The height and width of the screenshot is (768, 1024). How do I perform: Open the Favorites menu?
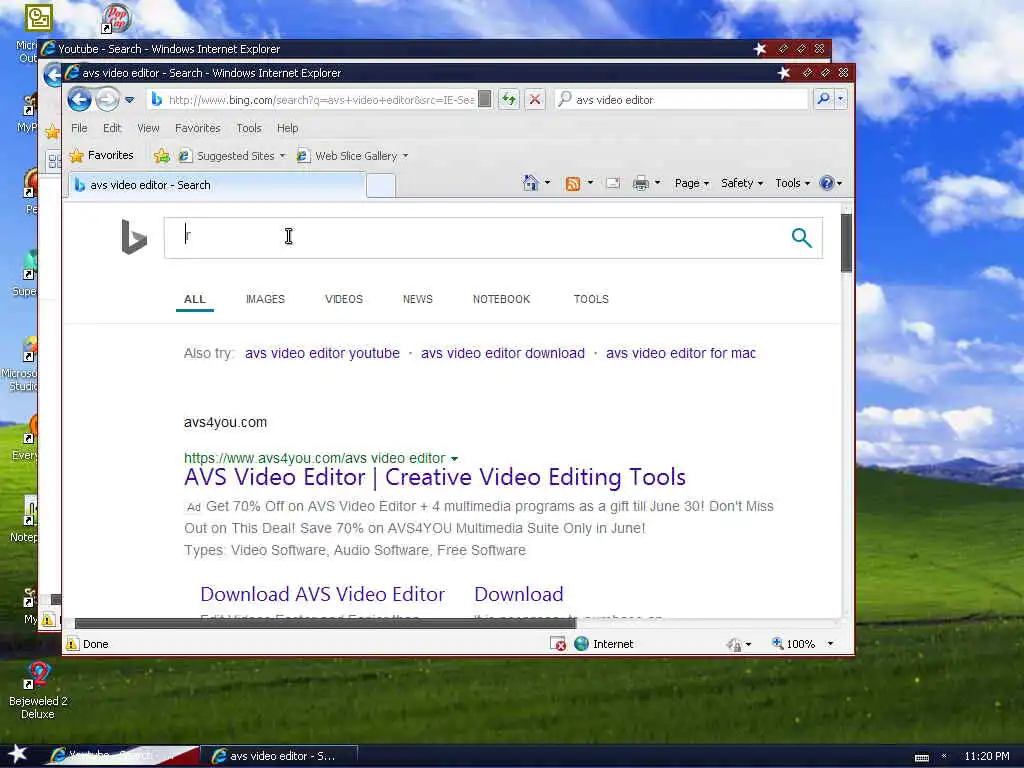point(198,128)
